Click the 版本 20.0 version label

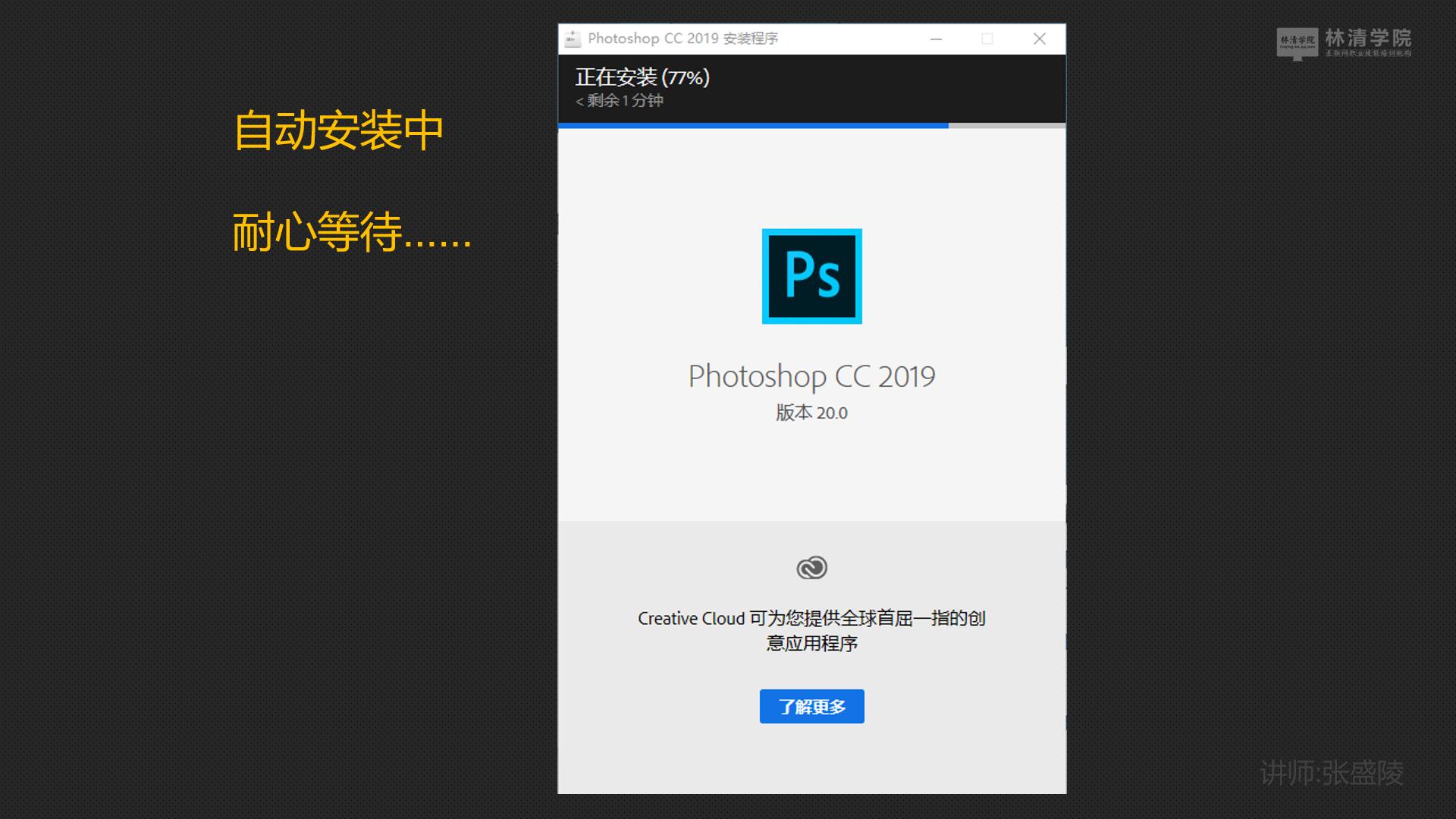click(x=811, y=413)
